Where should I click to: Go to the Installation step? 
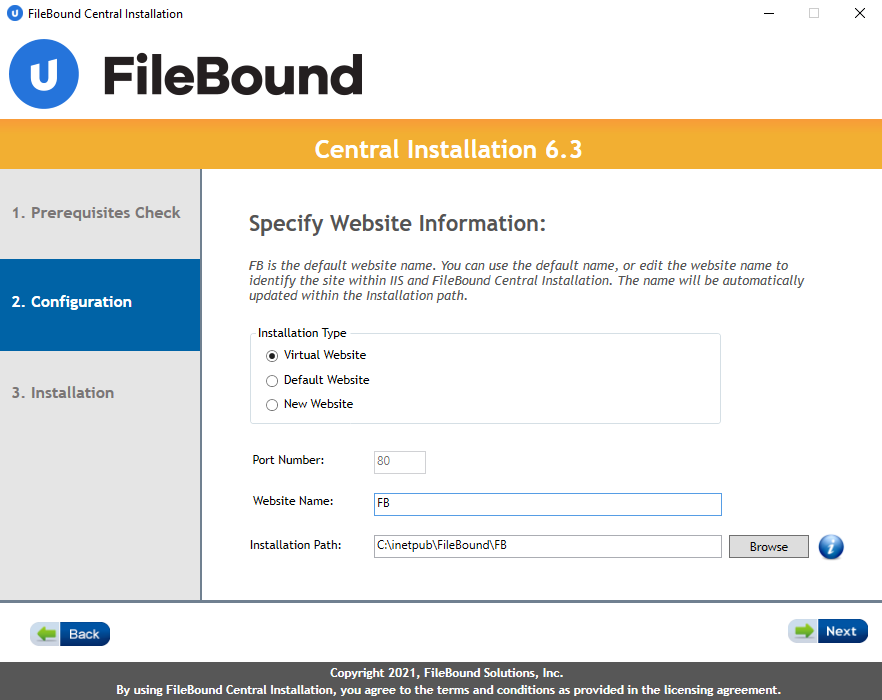tap(63, 393)
